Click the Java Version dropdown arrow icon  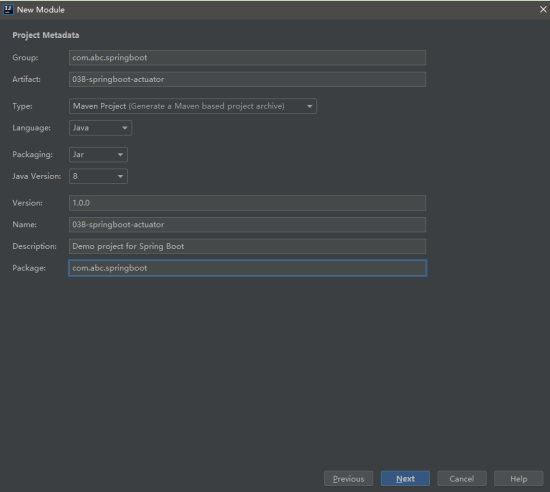point(120,176)
